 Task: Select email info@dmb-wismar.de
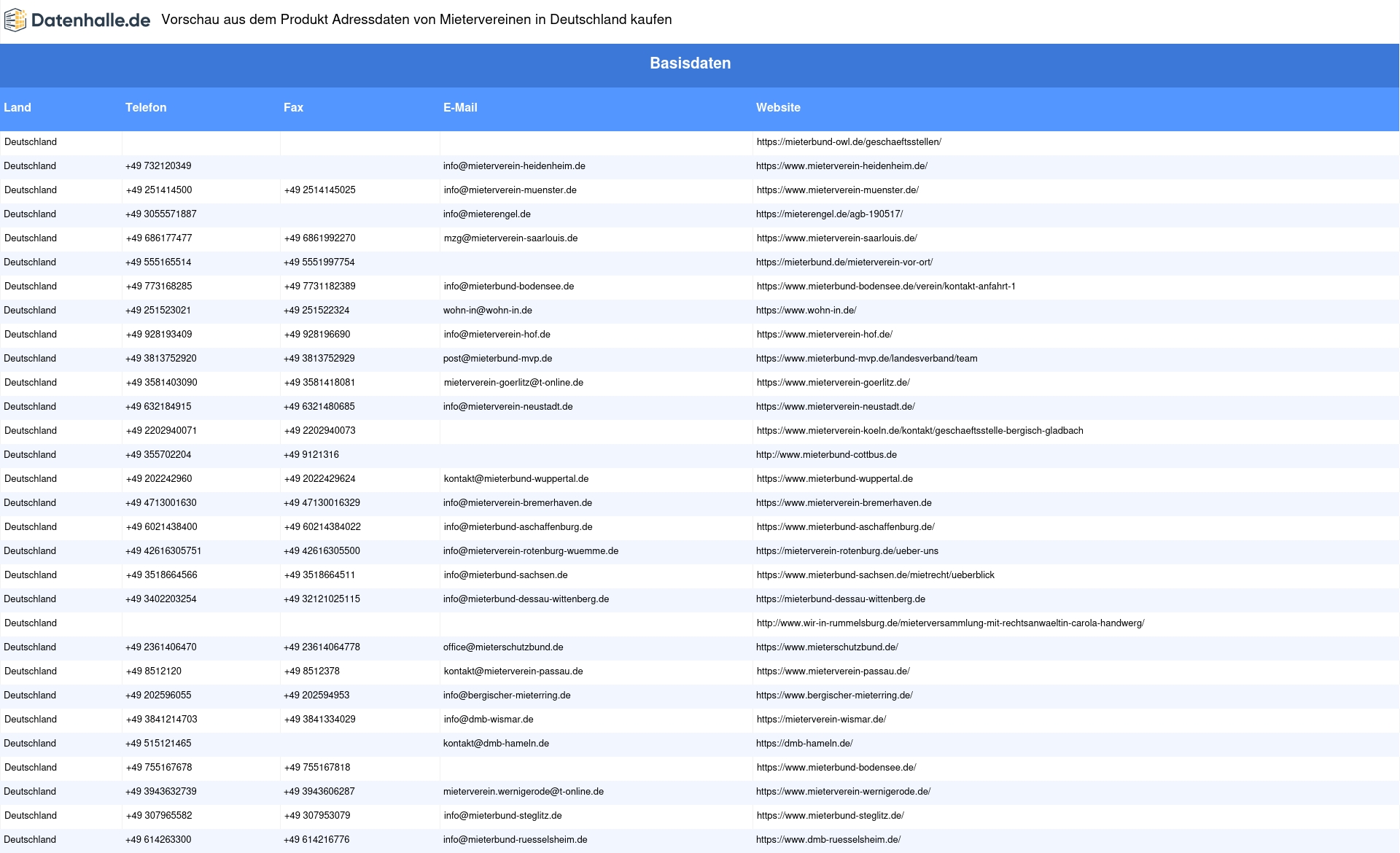[x=489, y=720]
